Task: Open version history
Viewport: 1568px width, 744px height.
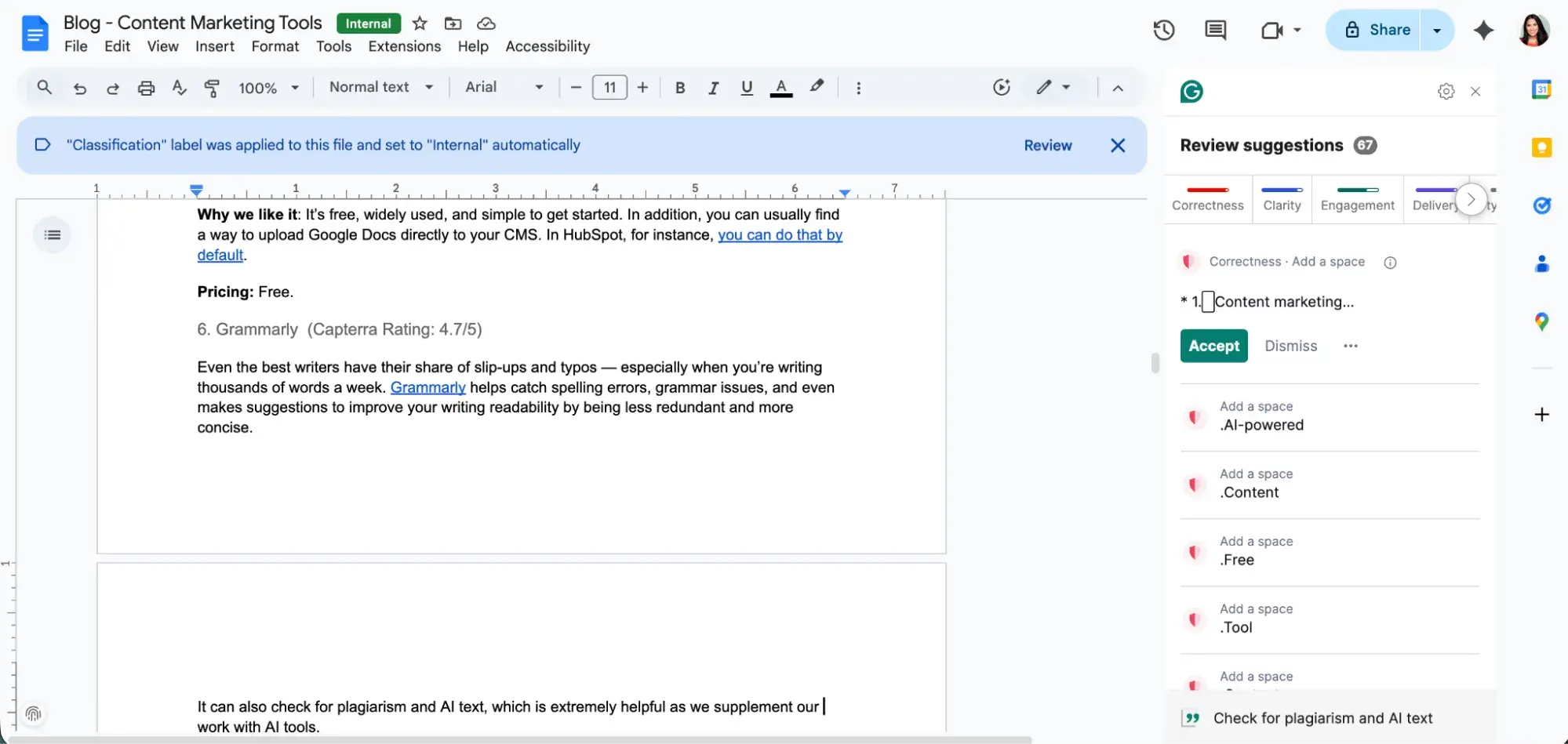Action: coord(1163,30)
